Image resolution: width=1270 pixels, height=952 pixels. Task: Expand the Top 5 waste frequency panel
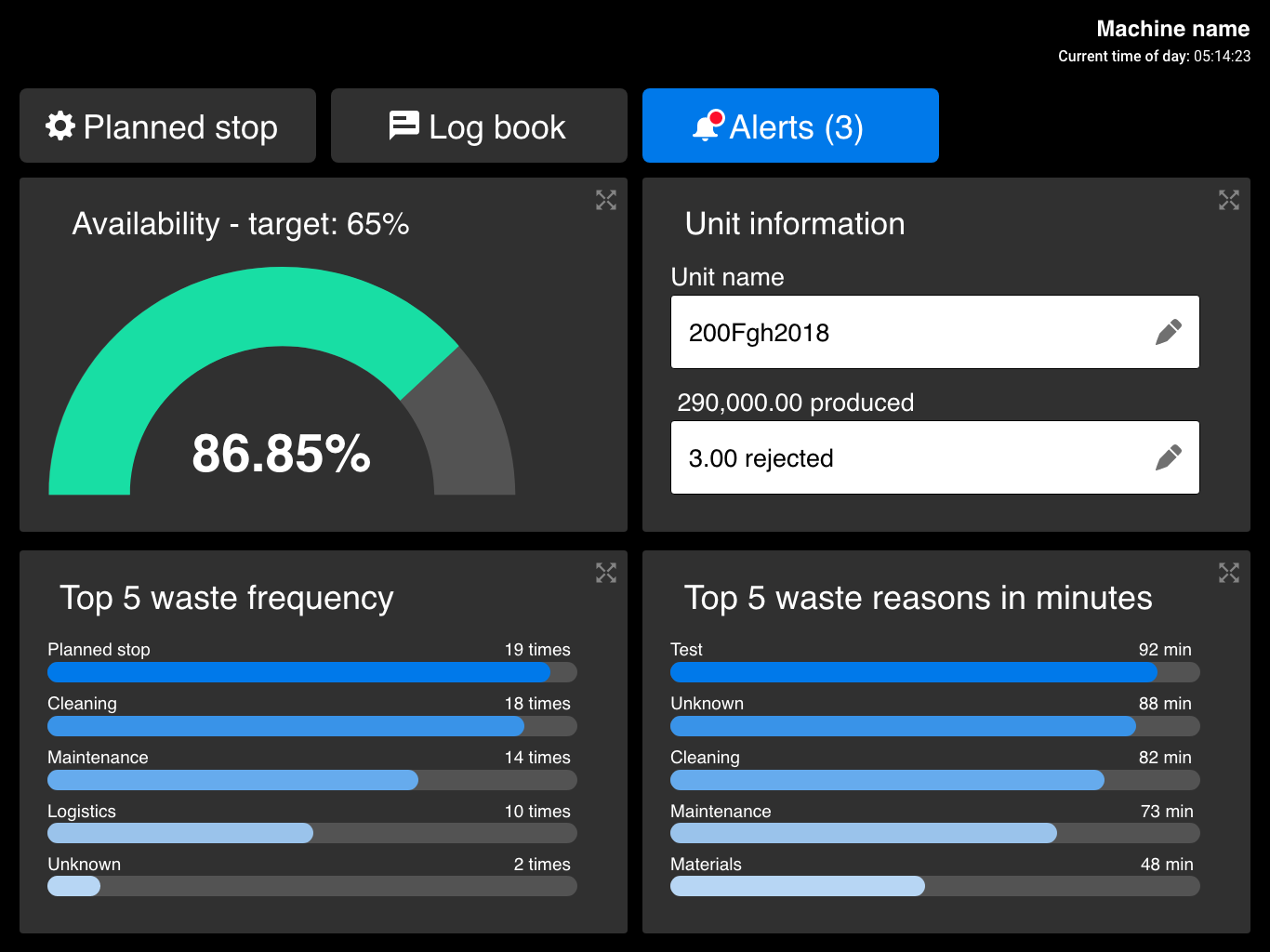coord(606,573)
